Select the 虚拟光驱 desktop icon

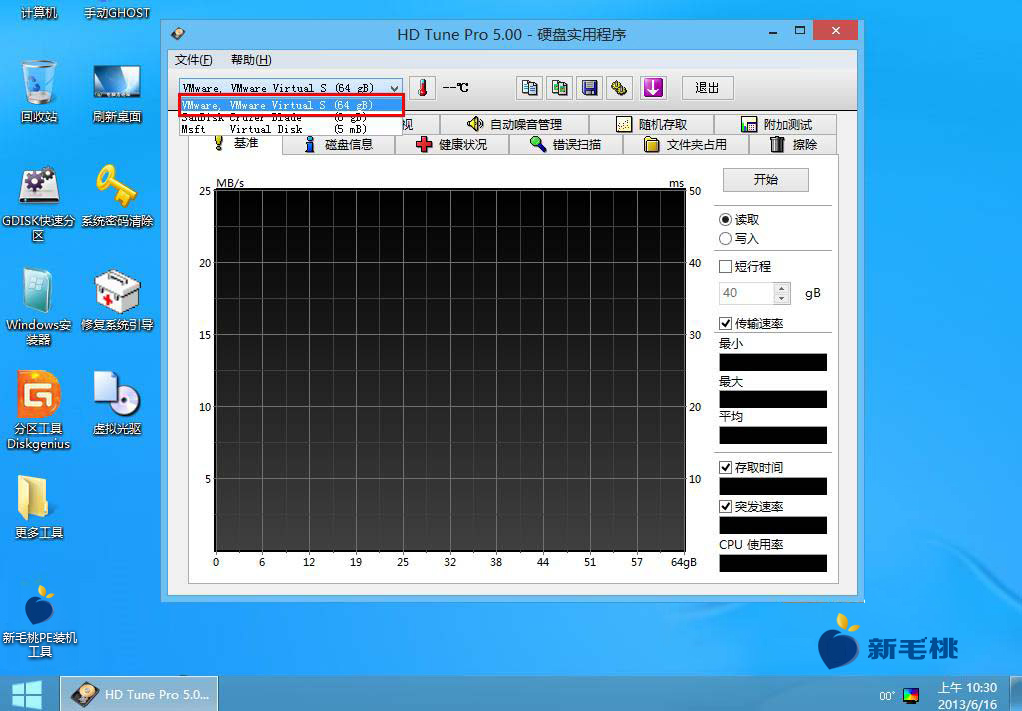click(x=117, y=403)
